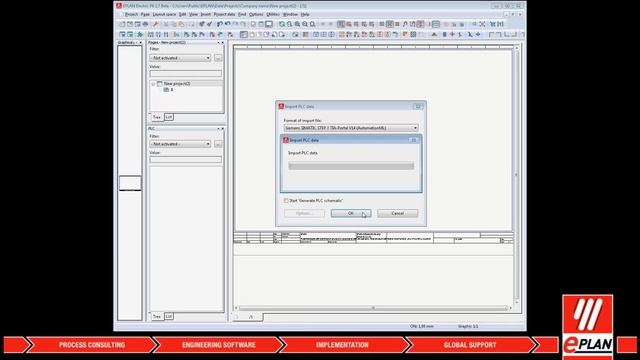
Task: Open the Help menu
Action: tap(305, 14)
